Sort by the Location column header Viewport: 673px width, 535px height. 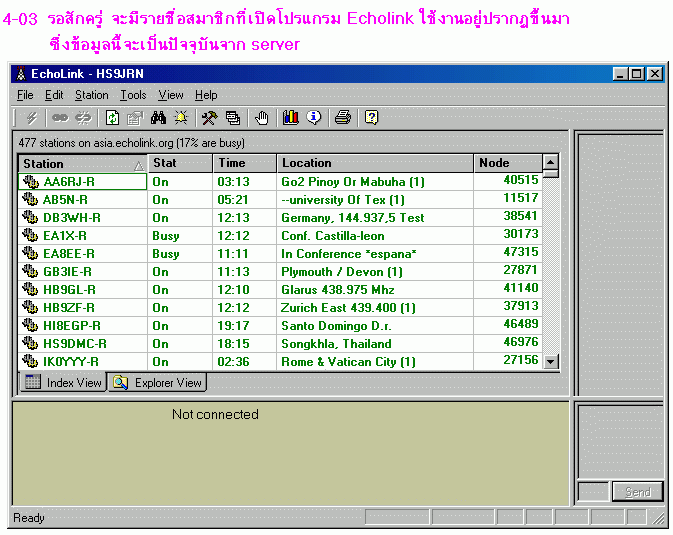click(x=375, y=163)
